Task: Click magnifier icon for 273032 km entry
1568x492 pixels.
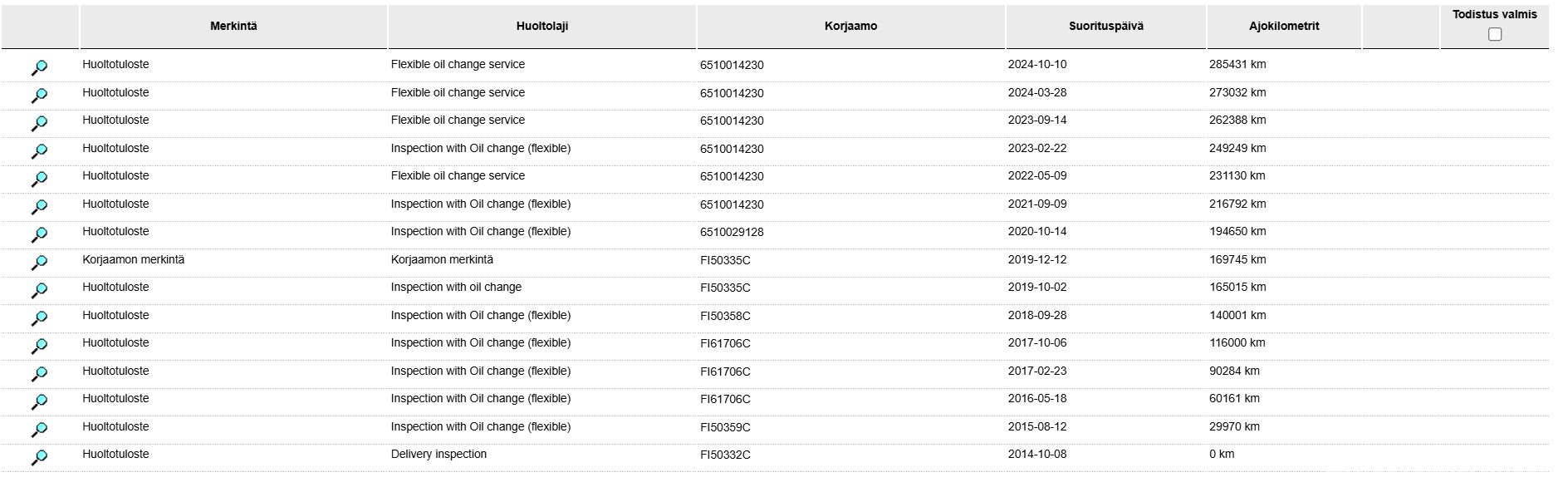Action: 39,96
